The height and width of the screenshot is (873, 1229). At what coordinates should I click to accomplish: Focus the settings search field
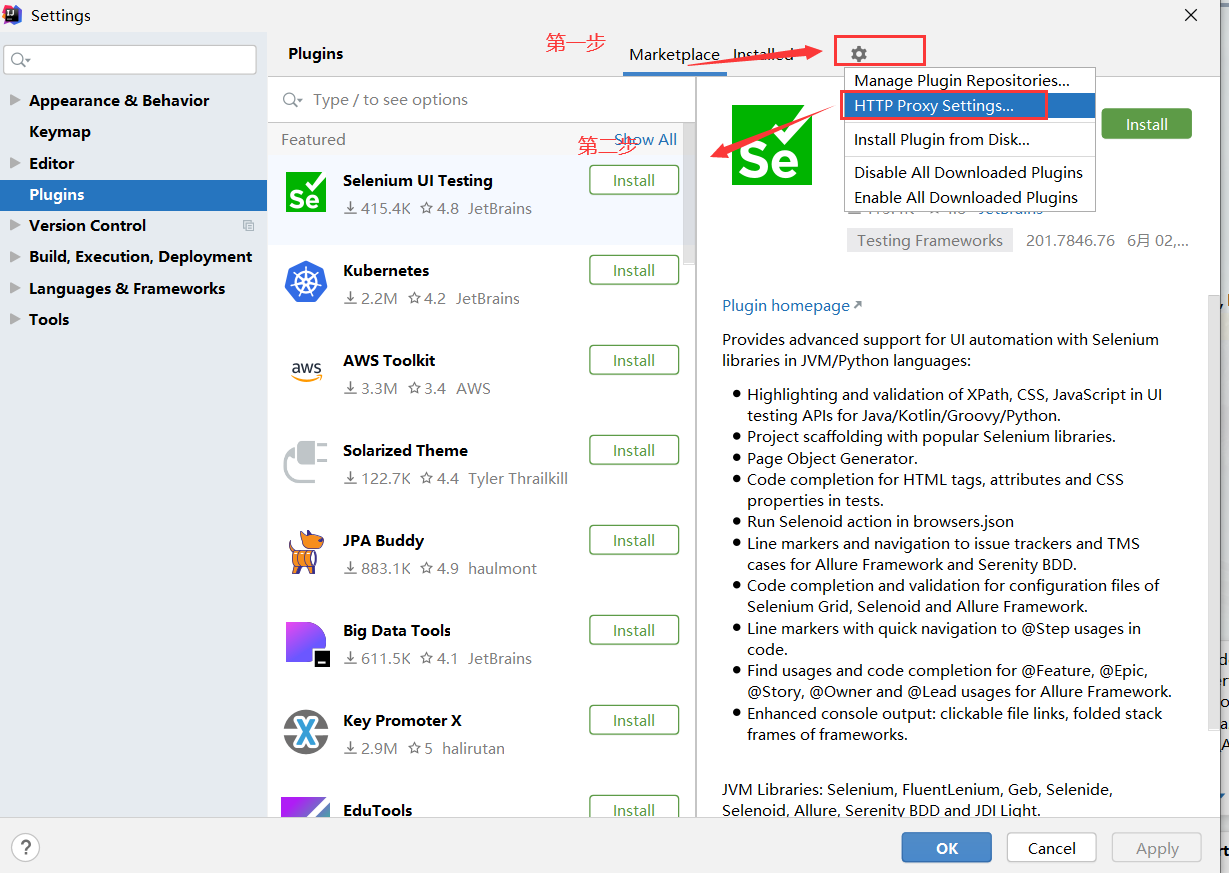130,60
